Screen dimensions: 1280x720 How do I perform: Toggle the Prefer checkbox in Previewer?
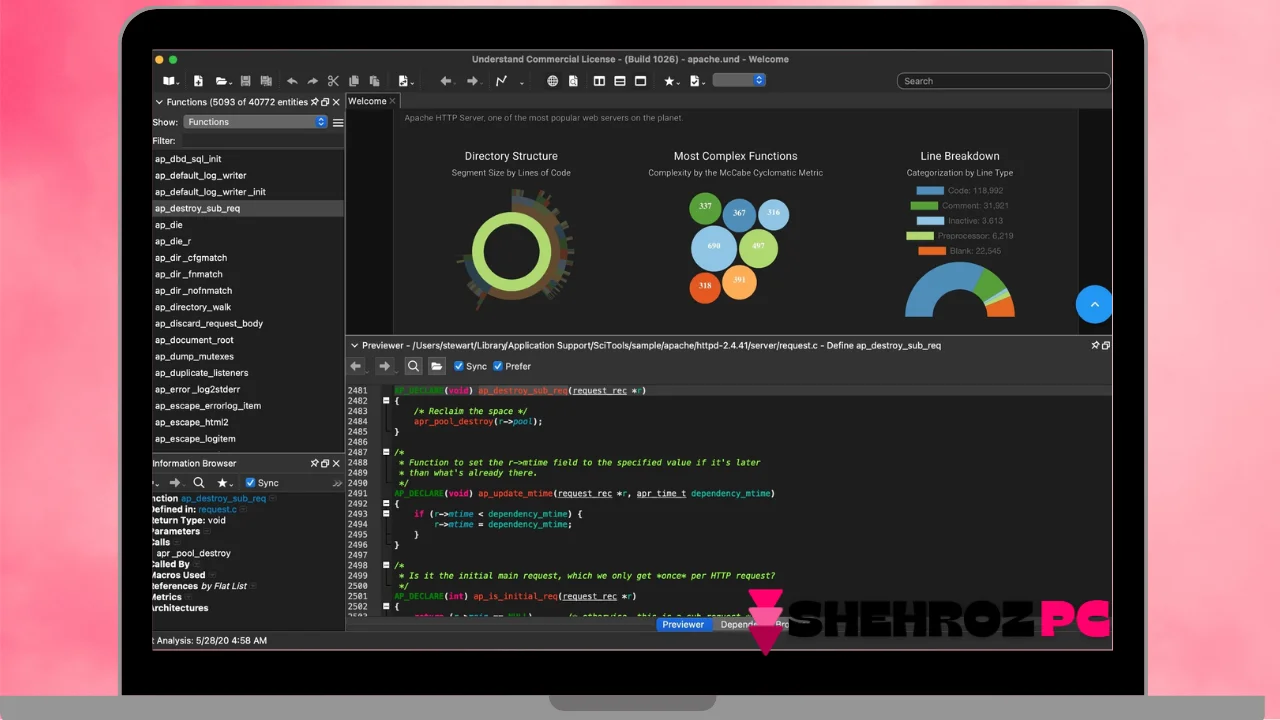pyautogui.click(x=498, y=366)
